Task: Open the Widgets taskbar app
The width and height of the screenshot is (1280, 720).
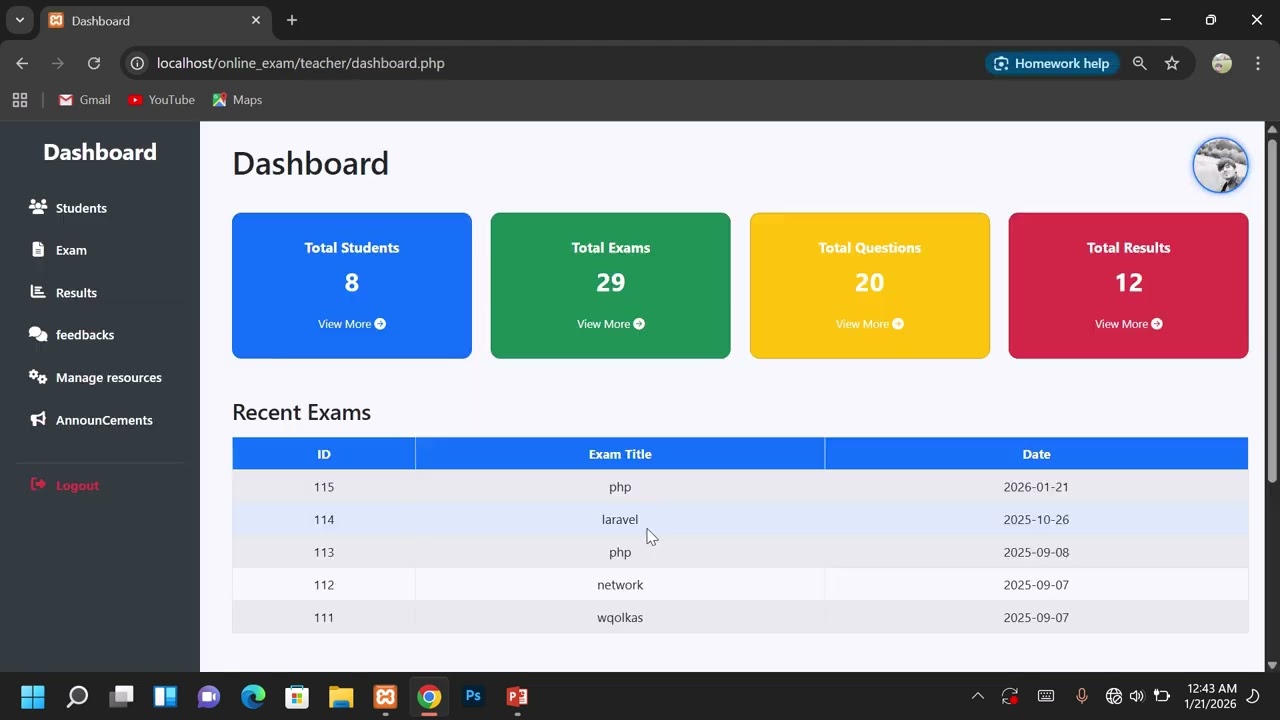Action: click(x=165, y=696)
